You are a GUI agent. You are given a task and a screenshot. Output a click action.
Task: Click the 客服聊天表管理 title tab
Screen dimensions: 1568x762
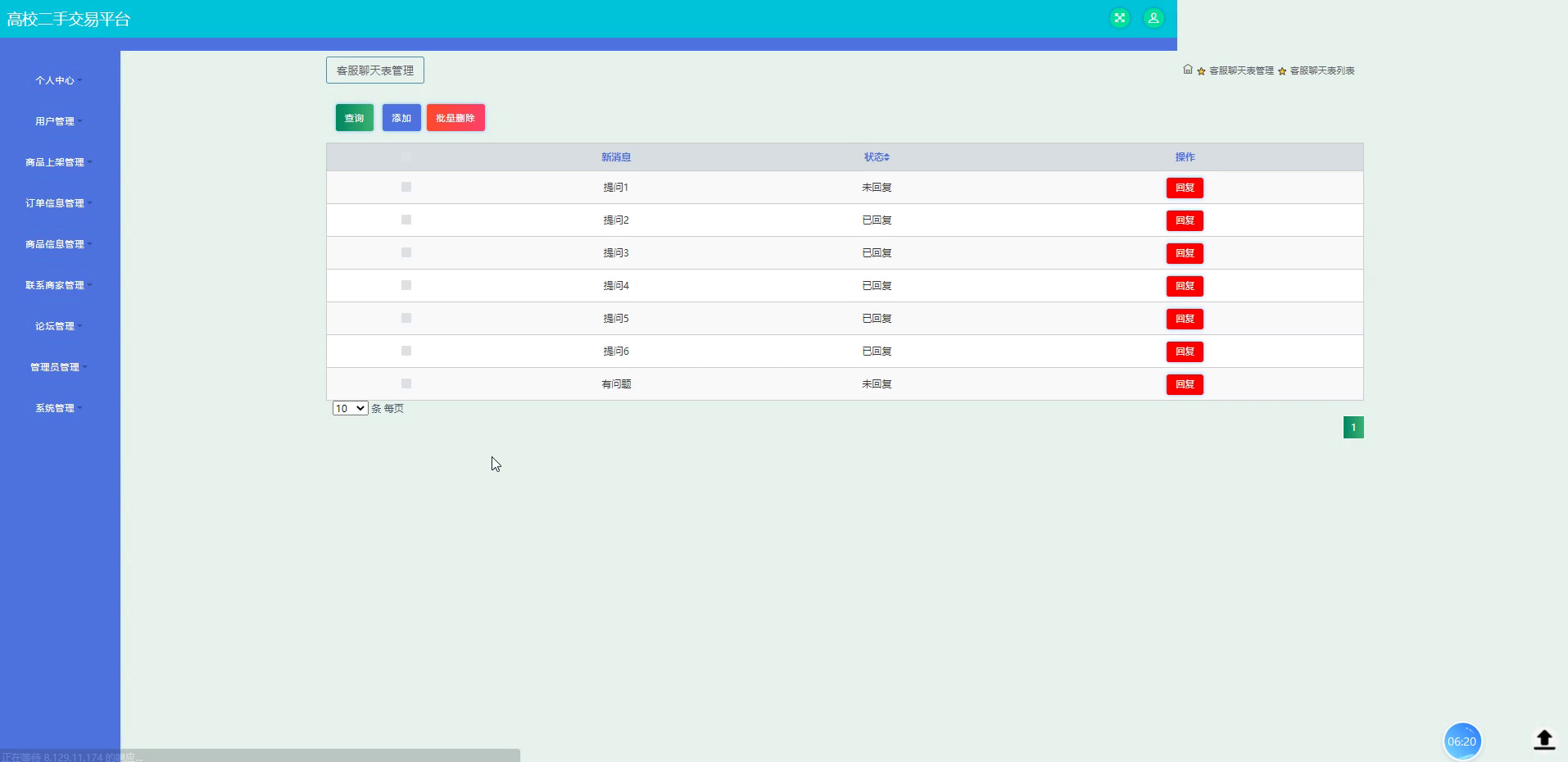(375, 70)
